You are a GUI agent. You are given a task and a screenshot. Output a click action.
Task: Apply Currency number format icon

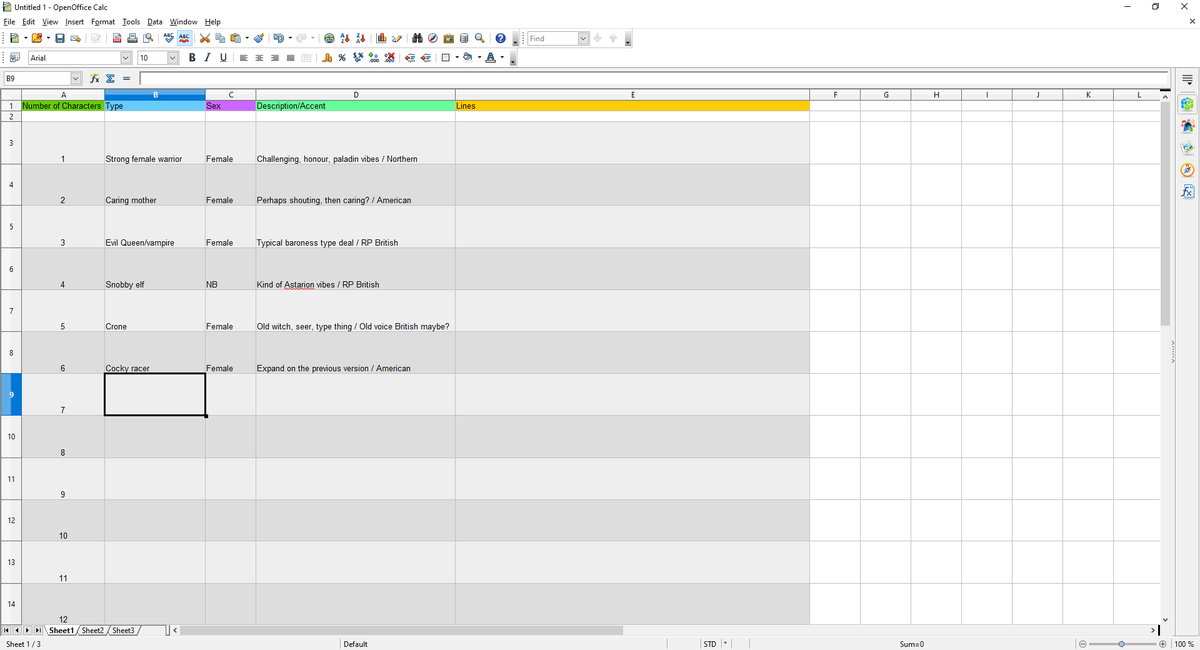click(326, 57)
